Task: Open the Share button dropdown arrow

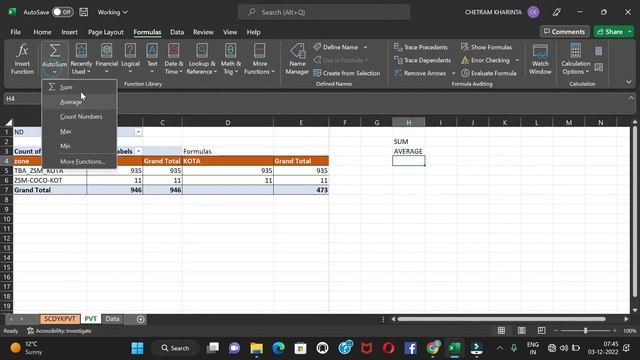Action: coord(630,32)
